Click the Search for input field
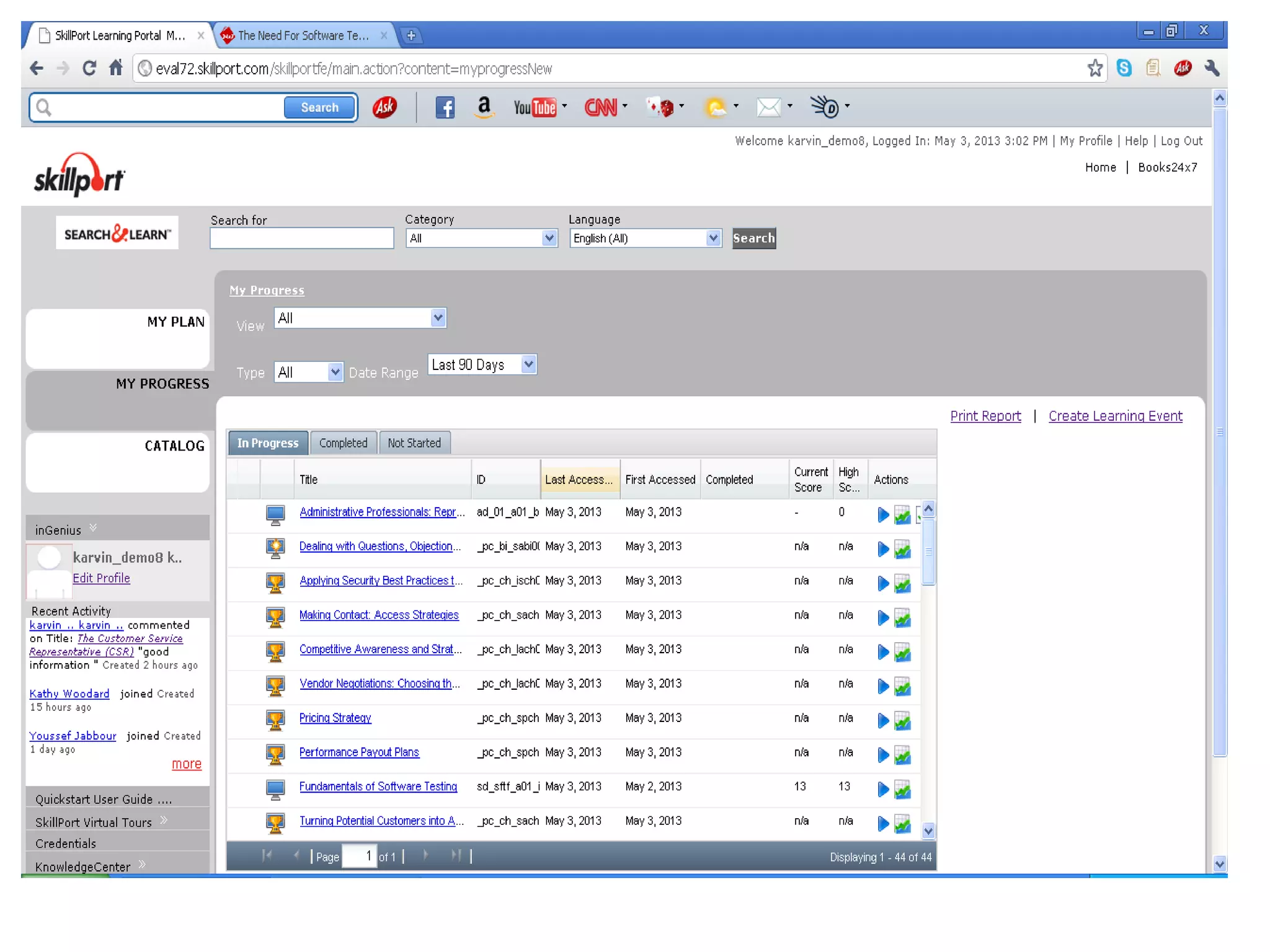 (301, 239)
